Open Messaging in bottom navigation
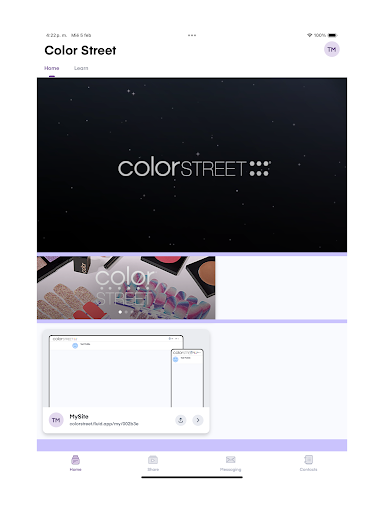384x512 pixels. [230, 463]
